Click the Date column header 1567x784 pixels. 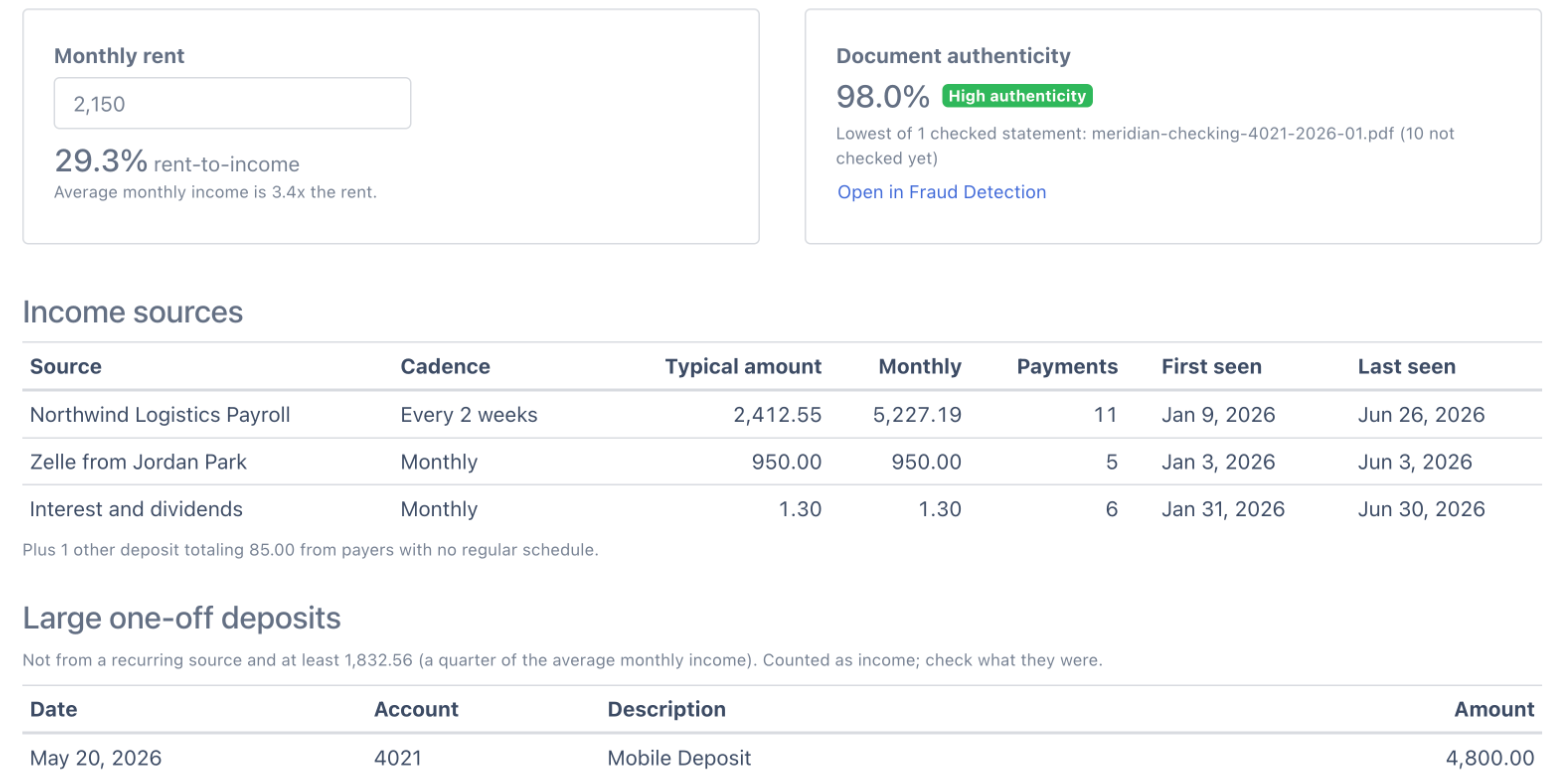[x=54, y=709]
